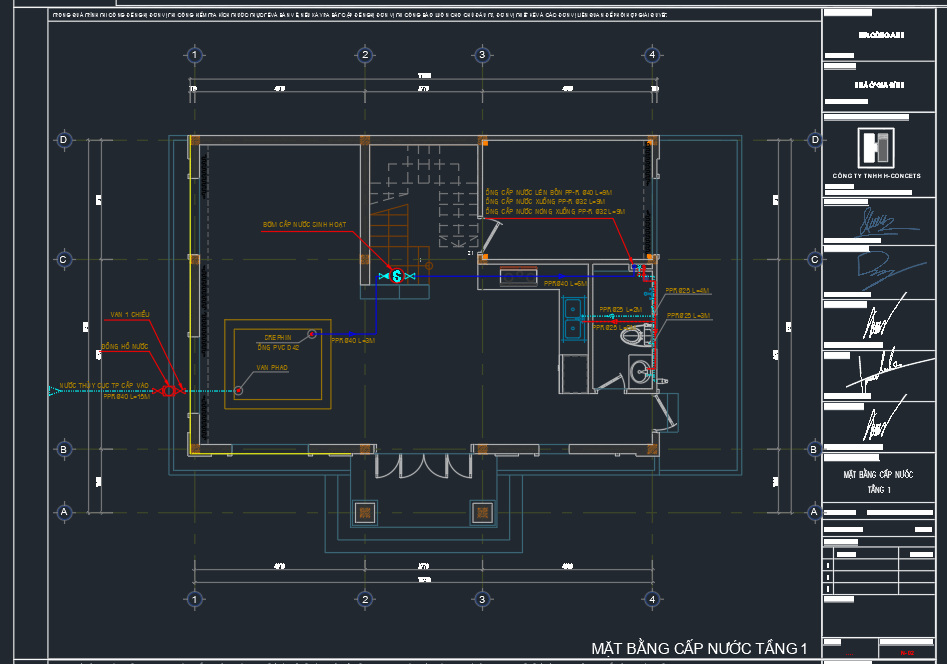Click the "ĐỒNG HỒ NƯỚC" label
The height and width of the screenshot is (664, 947).
click(x=124, y=346)
